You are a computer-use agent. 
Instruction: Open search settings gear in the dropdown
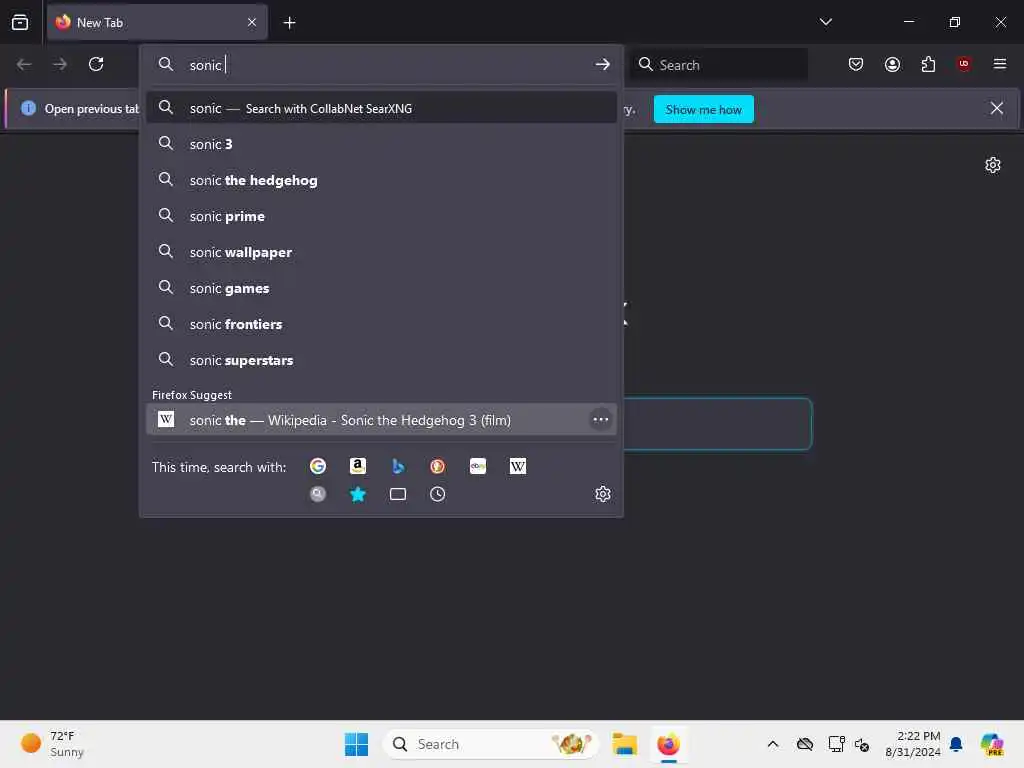click(603, 494)
